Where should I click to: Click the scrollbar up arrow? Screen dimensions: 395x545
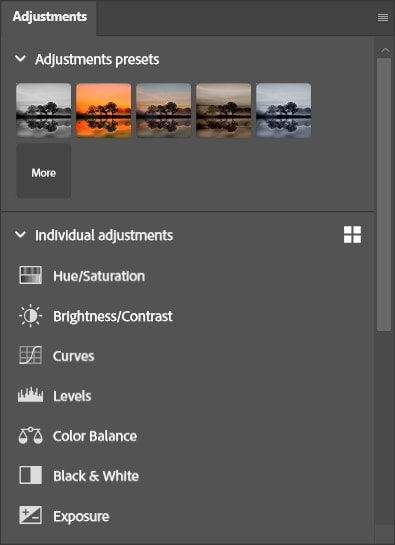(x=385, y=50)
